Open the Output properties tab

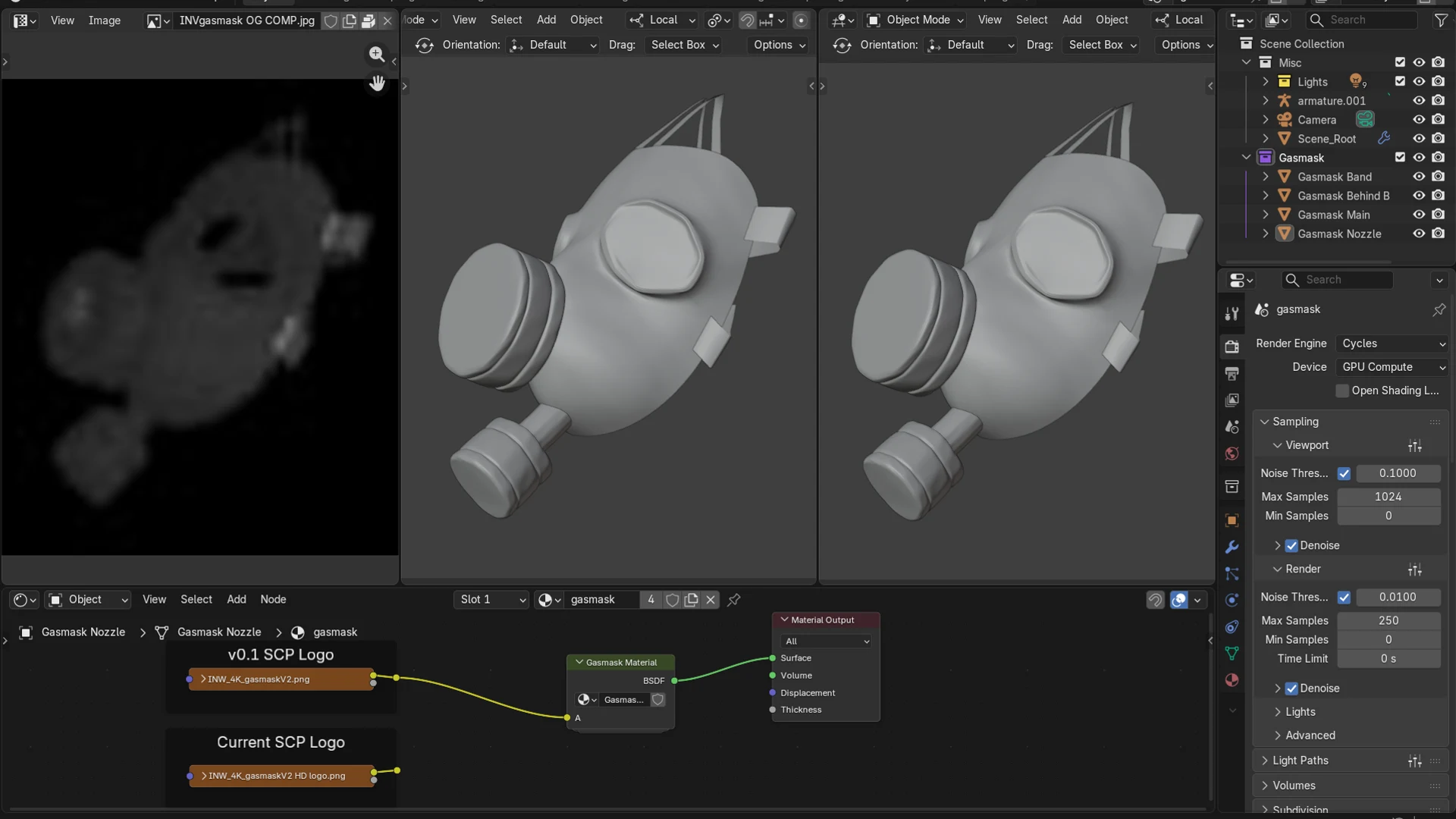1232,373
